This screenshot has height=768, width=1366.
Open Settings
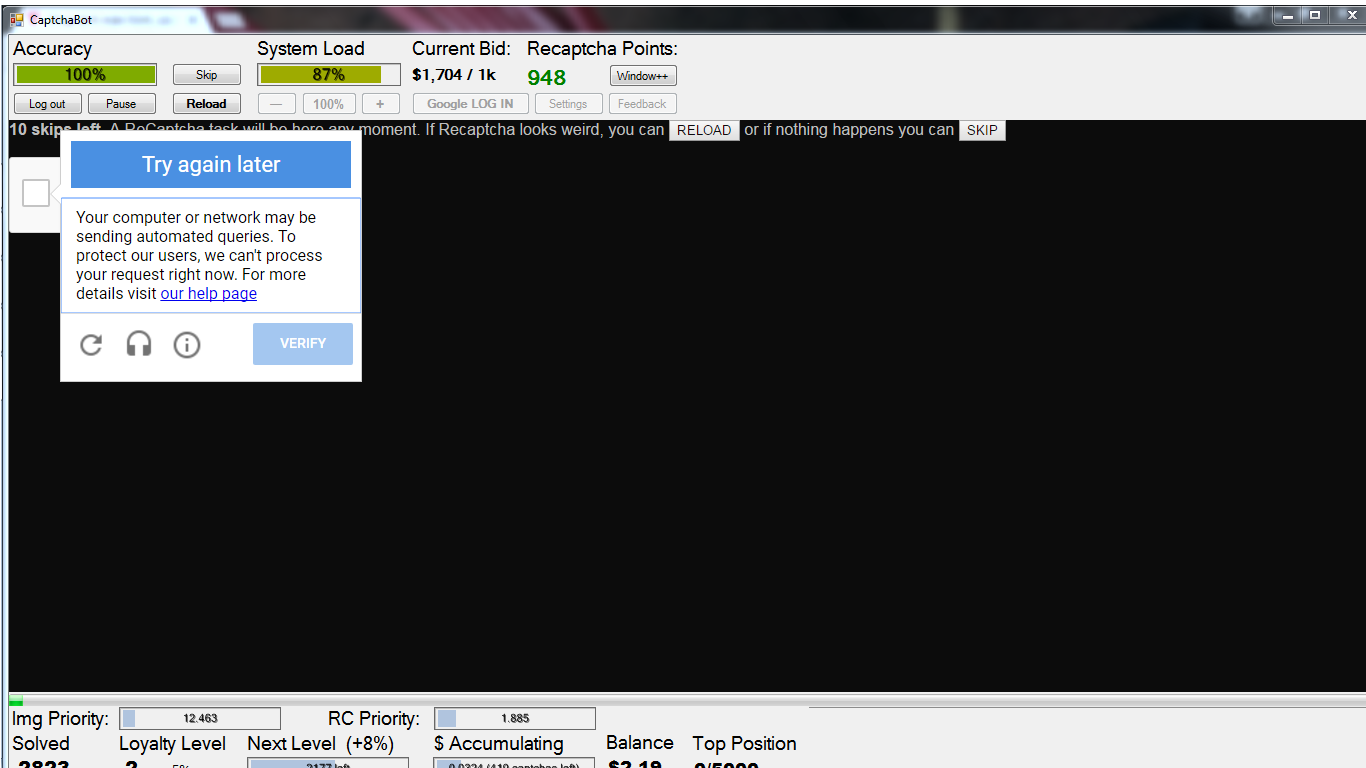tap(568, 104)
